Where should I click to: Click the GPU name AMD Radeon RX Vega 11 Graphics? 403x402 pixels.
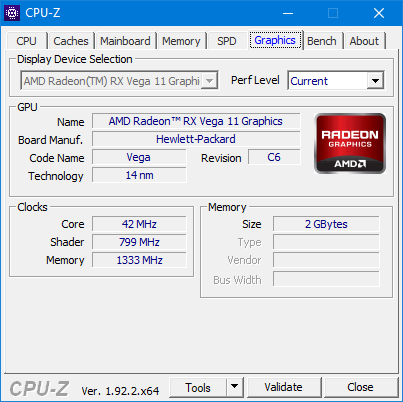tap(196, 121)
